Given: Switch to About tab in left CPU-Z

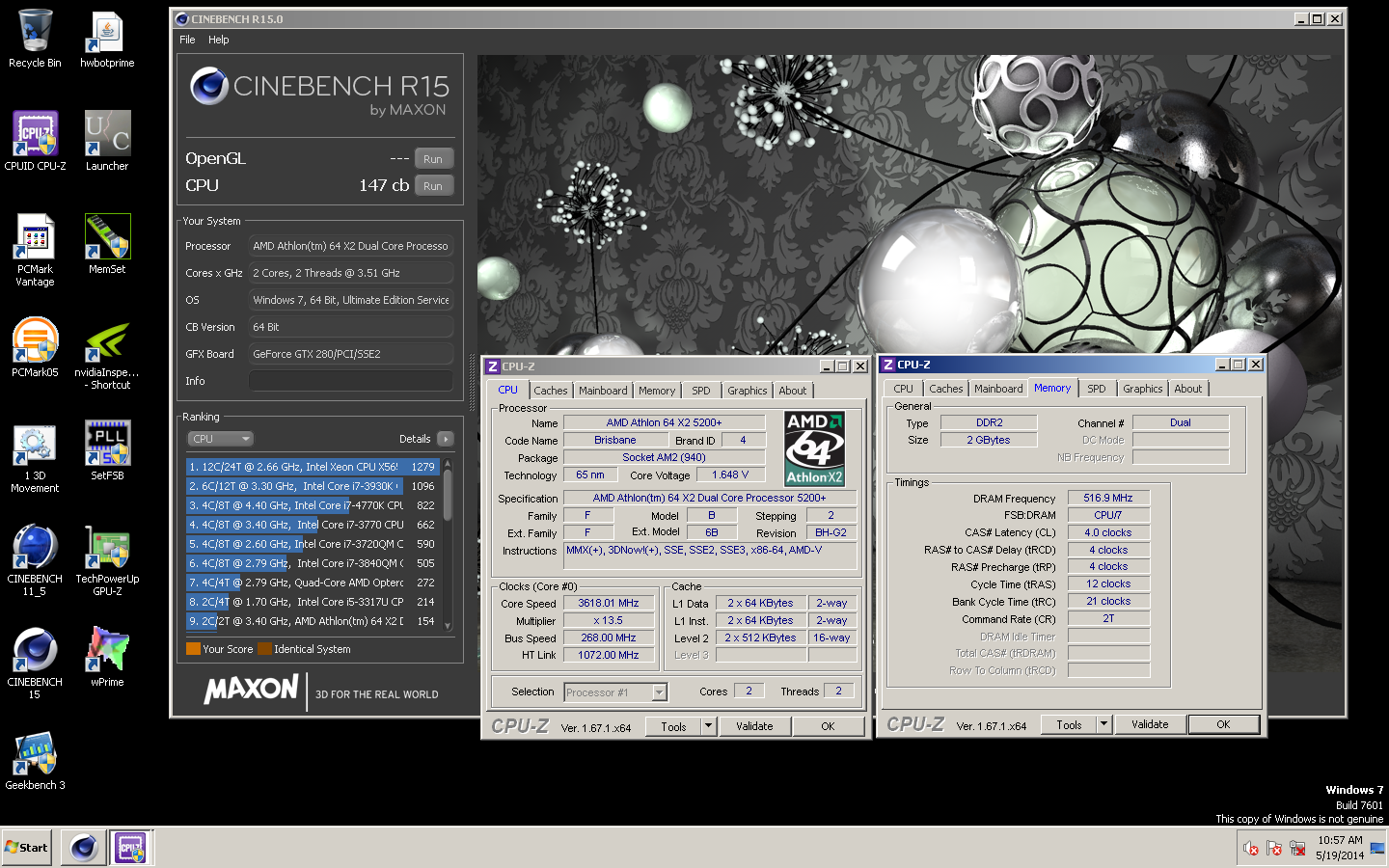Looking at the screenshot, I should pos(793,391).
